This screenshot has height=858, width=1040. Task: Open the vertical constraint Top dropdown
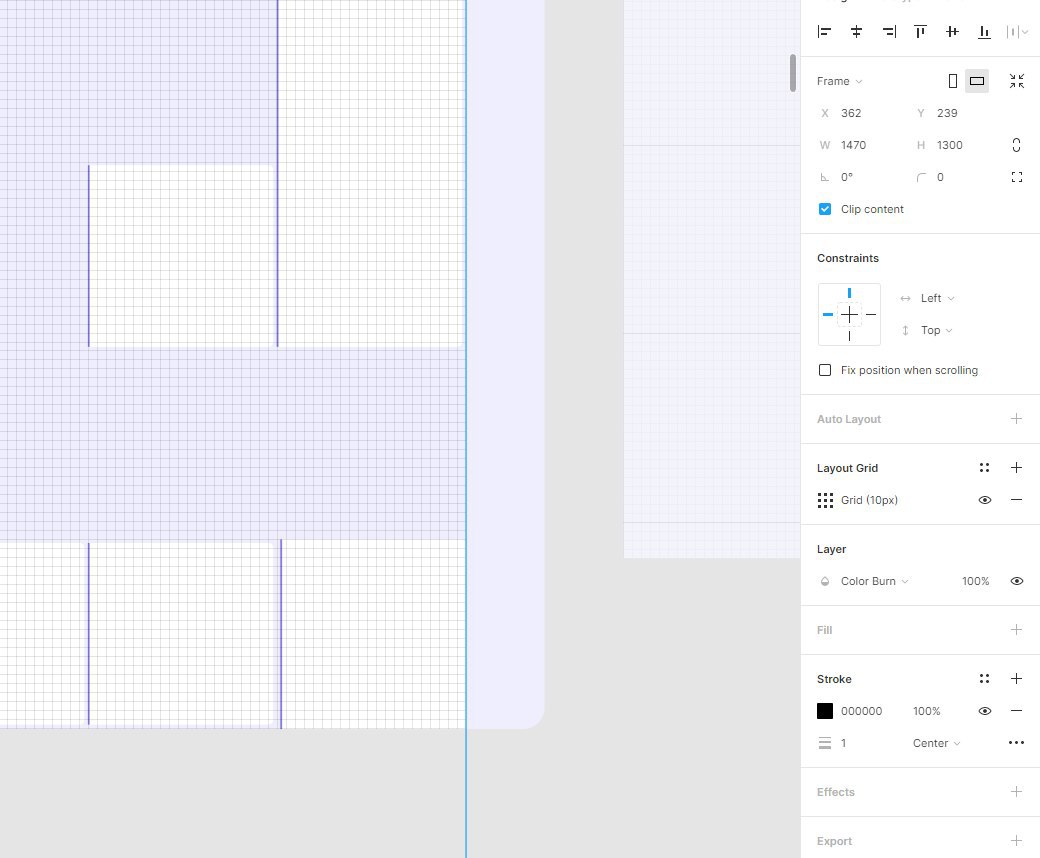tap(936, 330)
